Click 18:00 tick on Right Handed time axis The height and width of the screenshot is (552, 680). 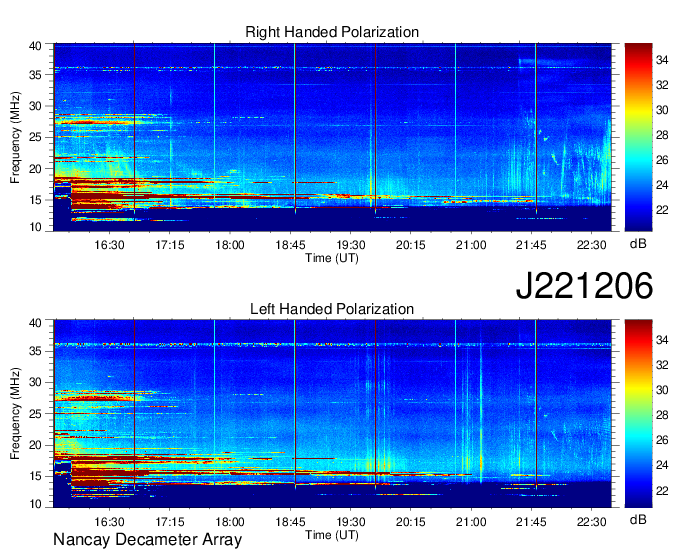pyautogui.click(x=230, y=245)
